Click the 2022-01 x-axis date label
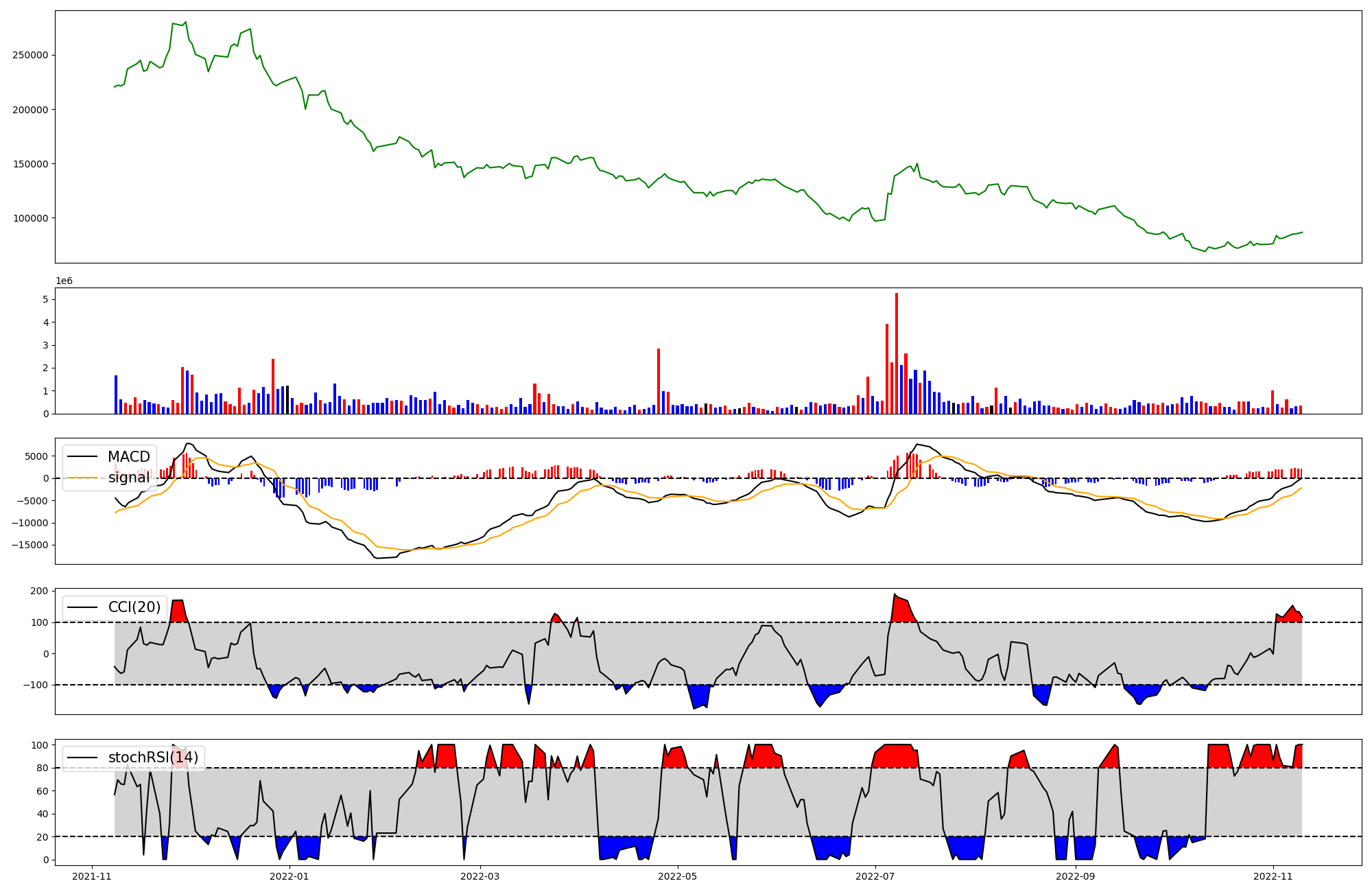 point(289,876)
